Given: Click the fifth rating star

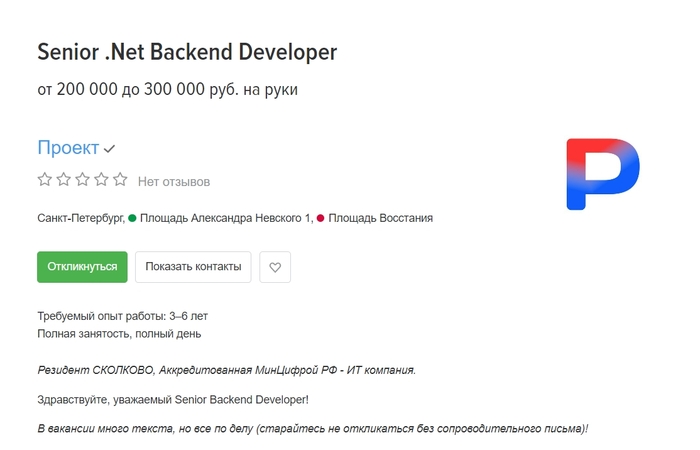Looking at the screenshot, I should pyautogui.click(x=120, y=181).
